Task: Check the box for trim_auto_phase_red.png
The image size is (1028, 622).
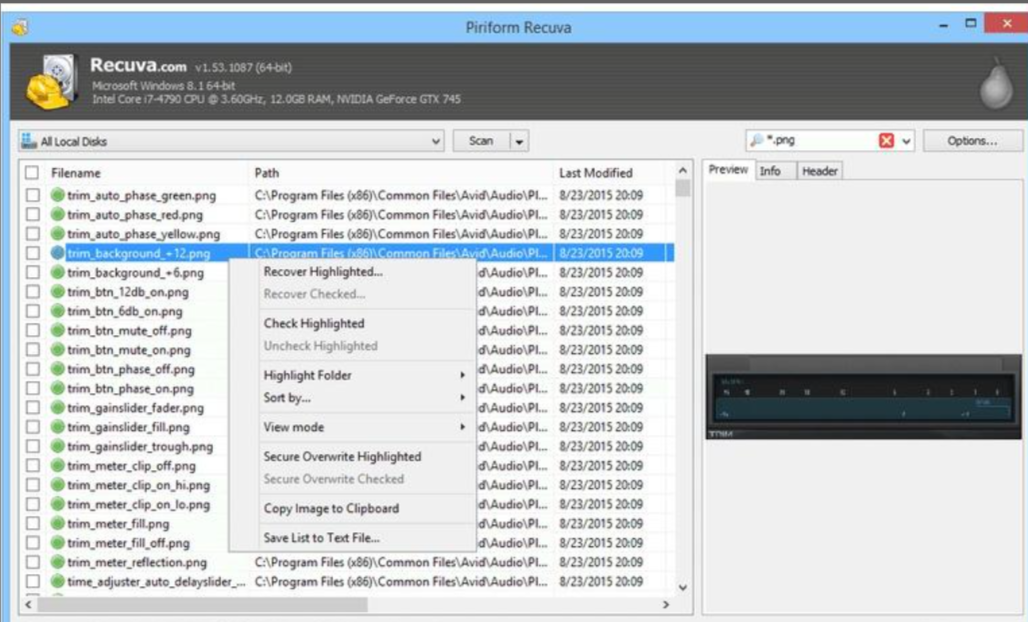Action: click(33, 214)
